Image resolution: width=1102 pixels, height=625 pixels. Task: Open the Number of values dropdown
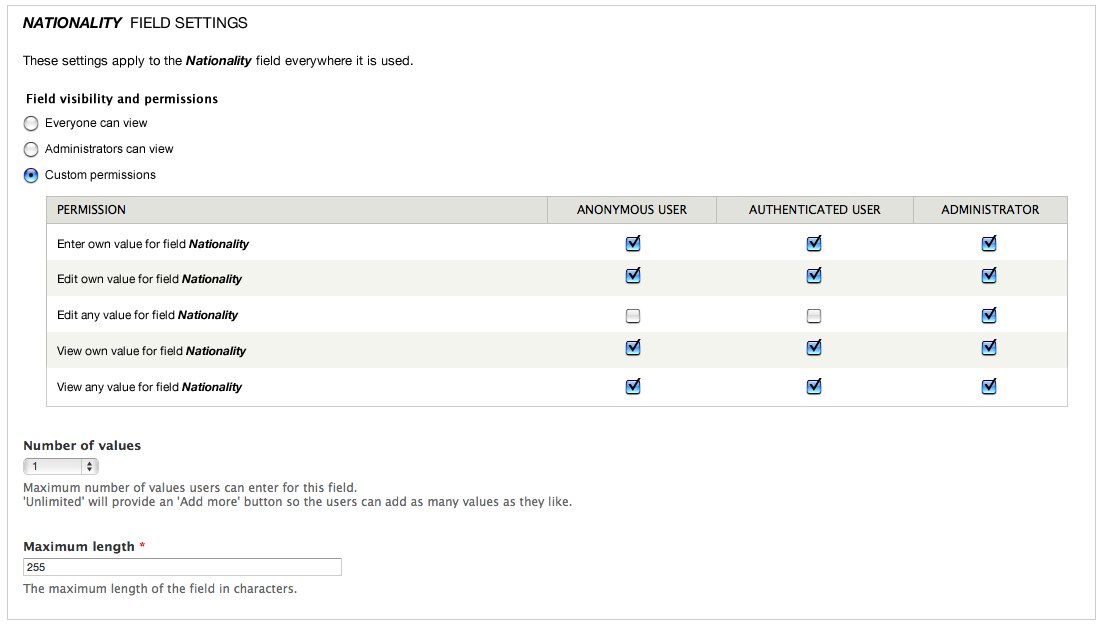[60, 466]
